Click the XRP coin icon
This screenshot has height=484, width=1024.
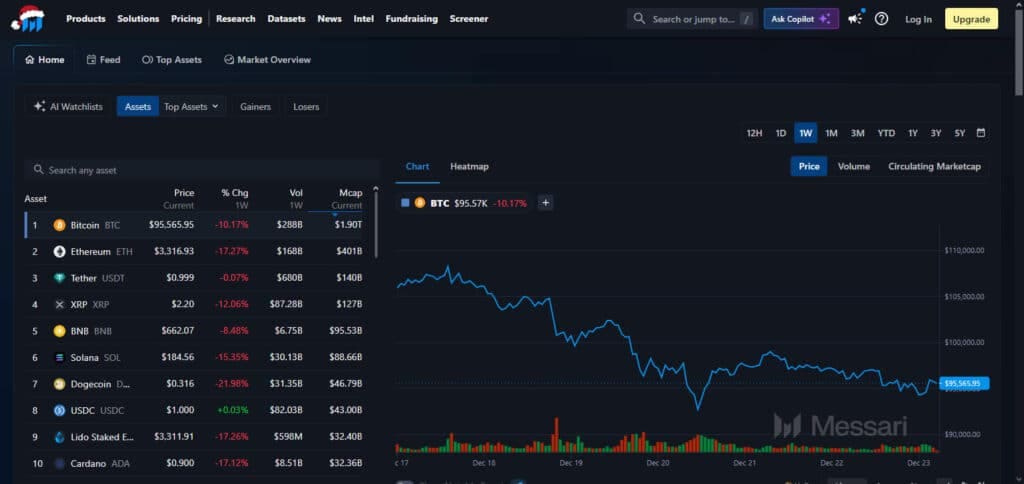[59, 304]
